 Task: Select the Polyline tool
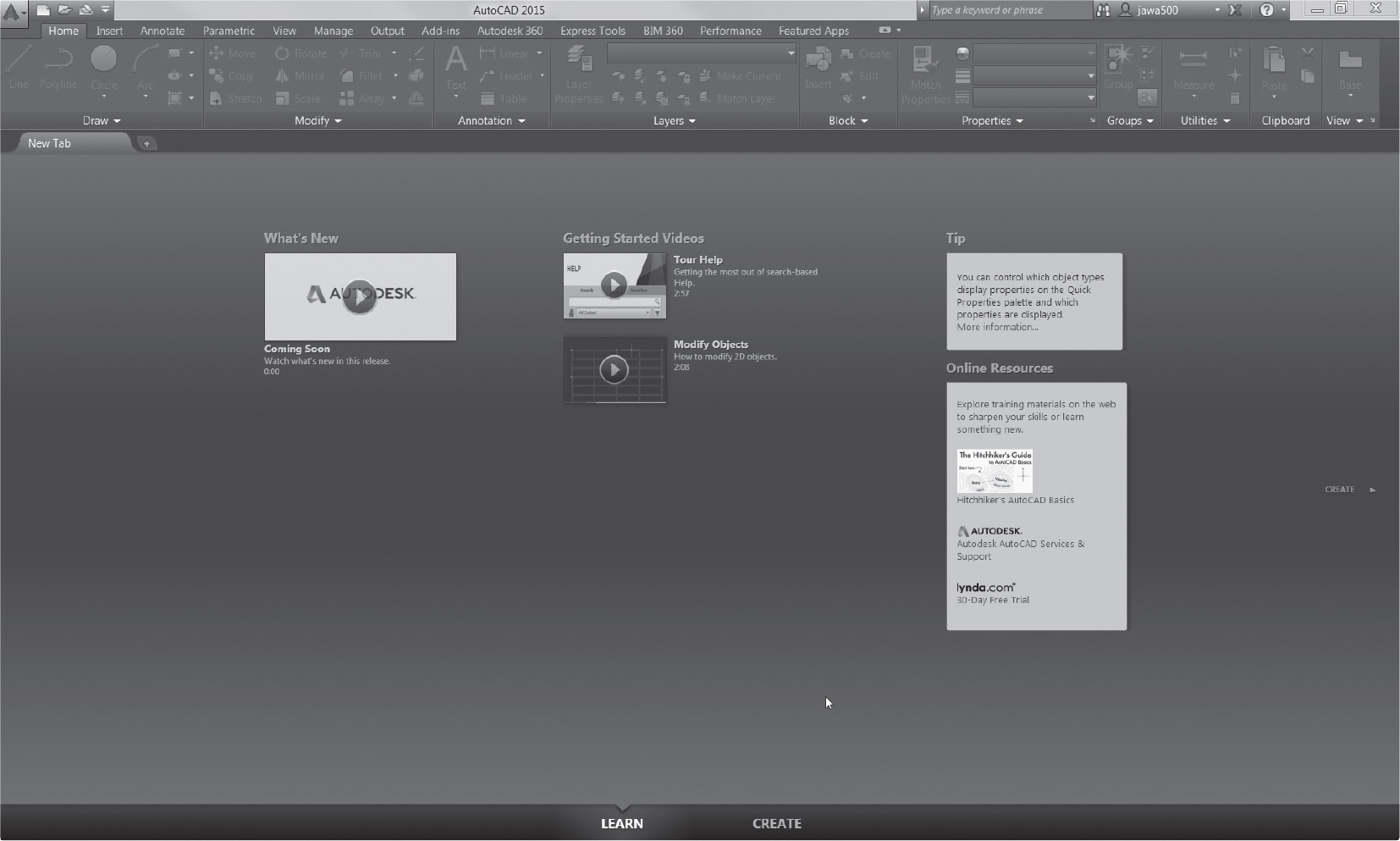58,68
